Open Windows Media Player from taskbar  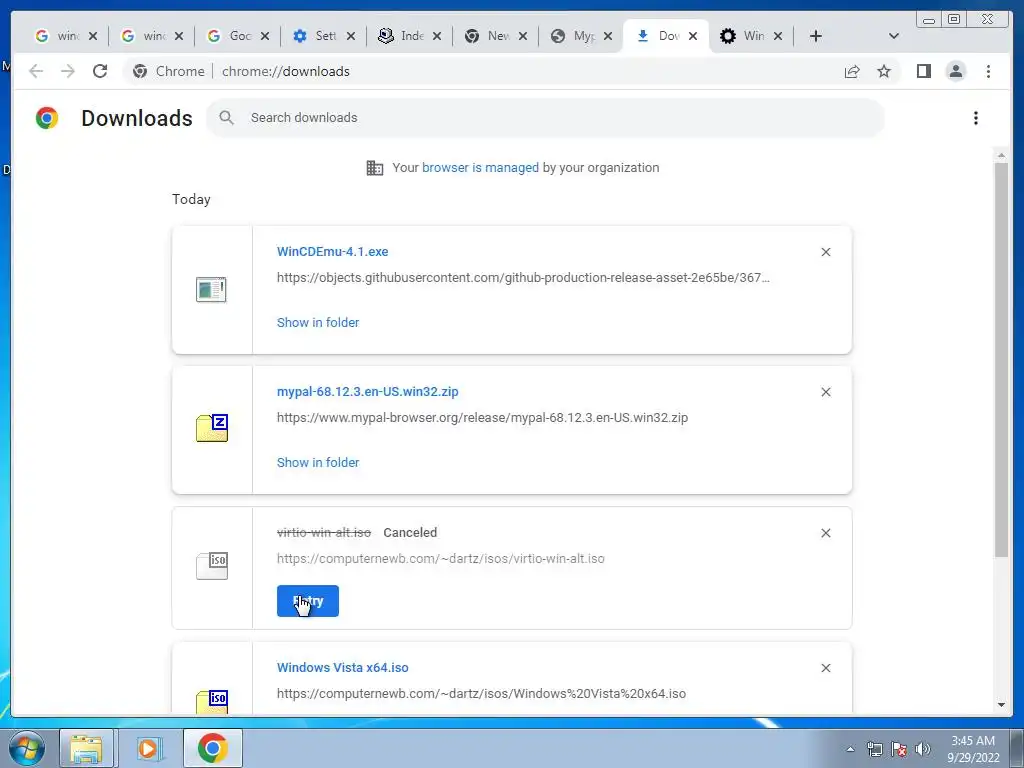tap(148, 748)
